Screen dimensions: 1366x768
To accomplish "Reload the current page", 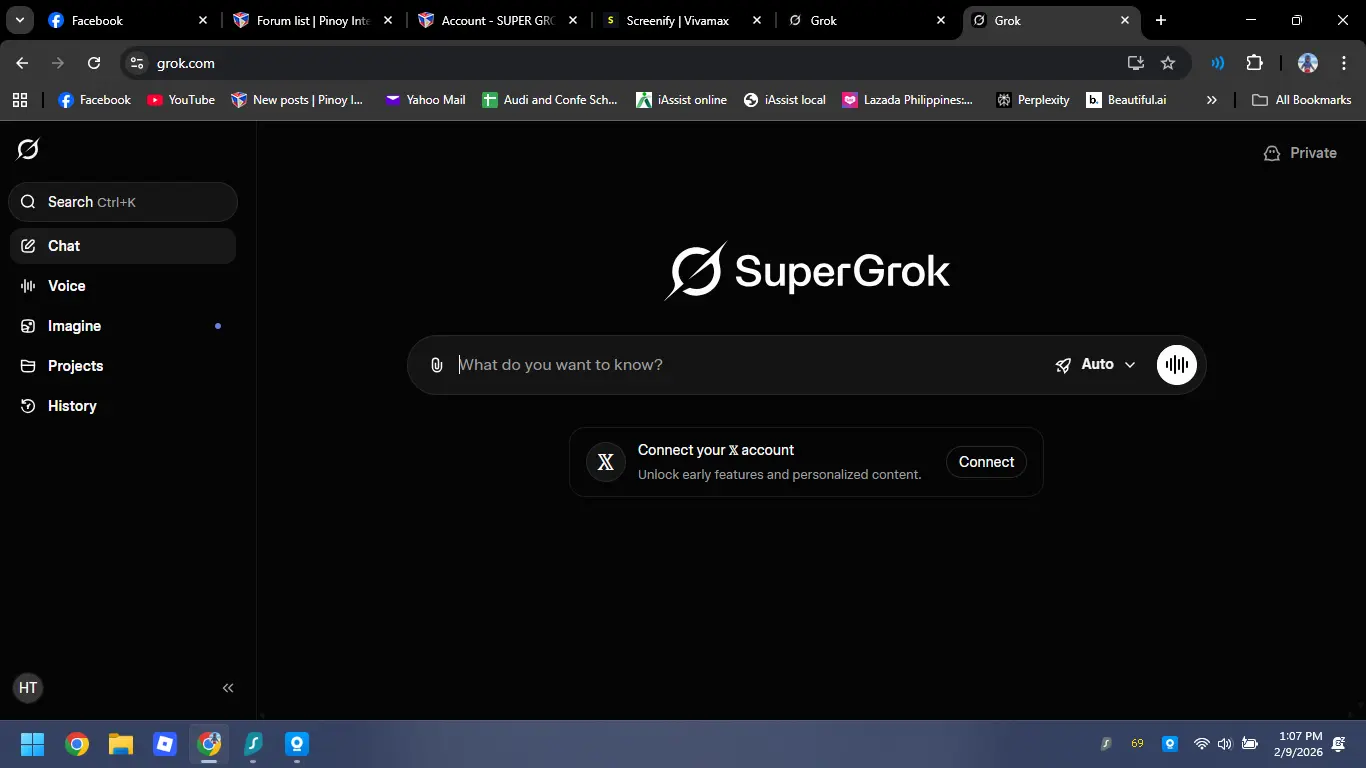I will 94,63.
